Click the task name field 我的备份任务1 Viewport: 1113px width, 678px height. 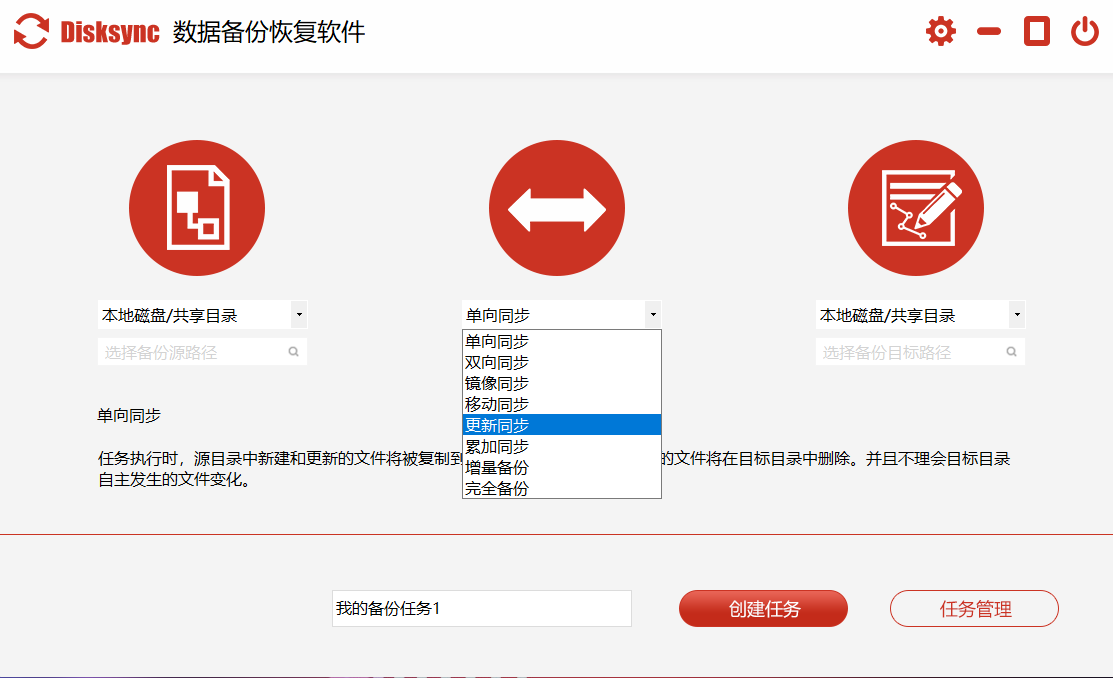click(x=481, y=608)
